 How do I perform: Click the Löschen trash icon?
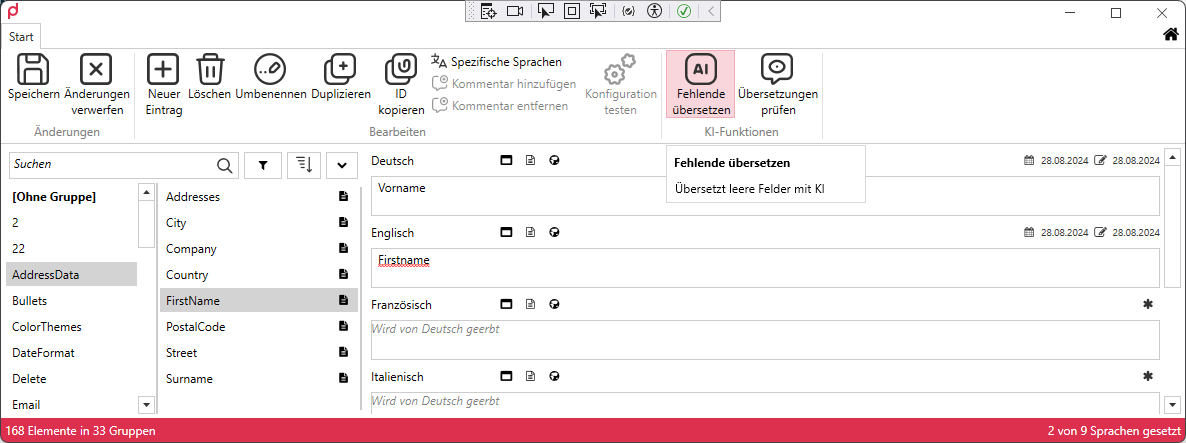pyautogui.click(x=210, y=69)
